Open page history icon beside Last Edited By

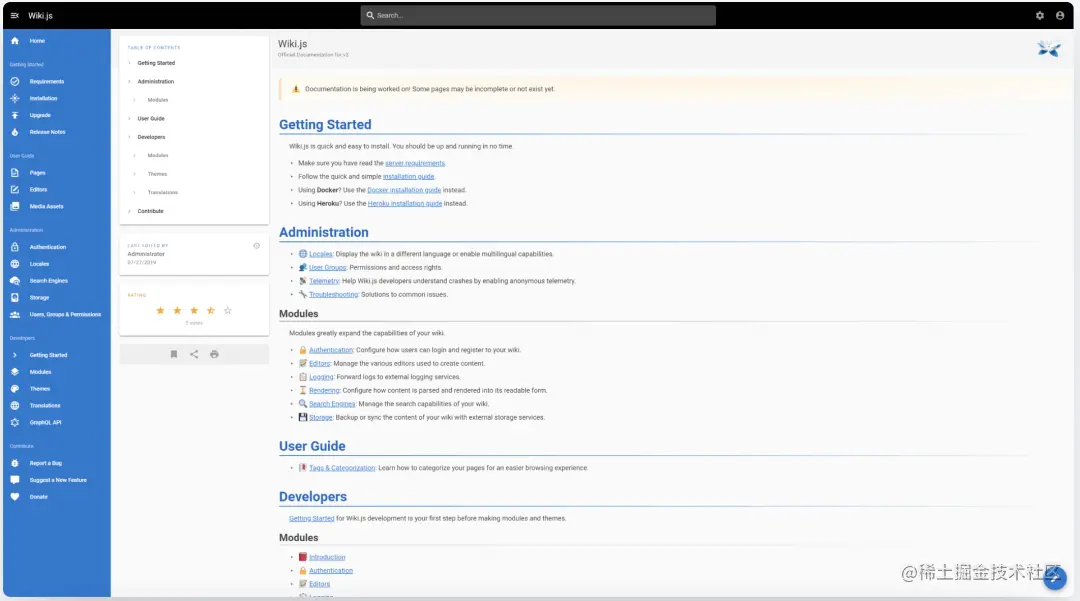click(256, 246)
